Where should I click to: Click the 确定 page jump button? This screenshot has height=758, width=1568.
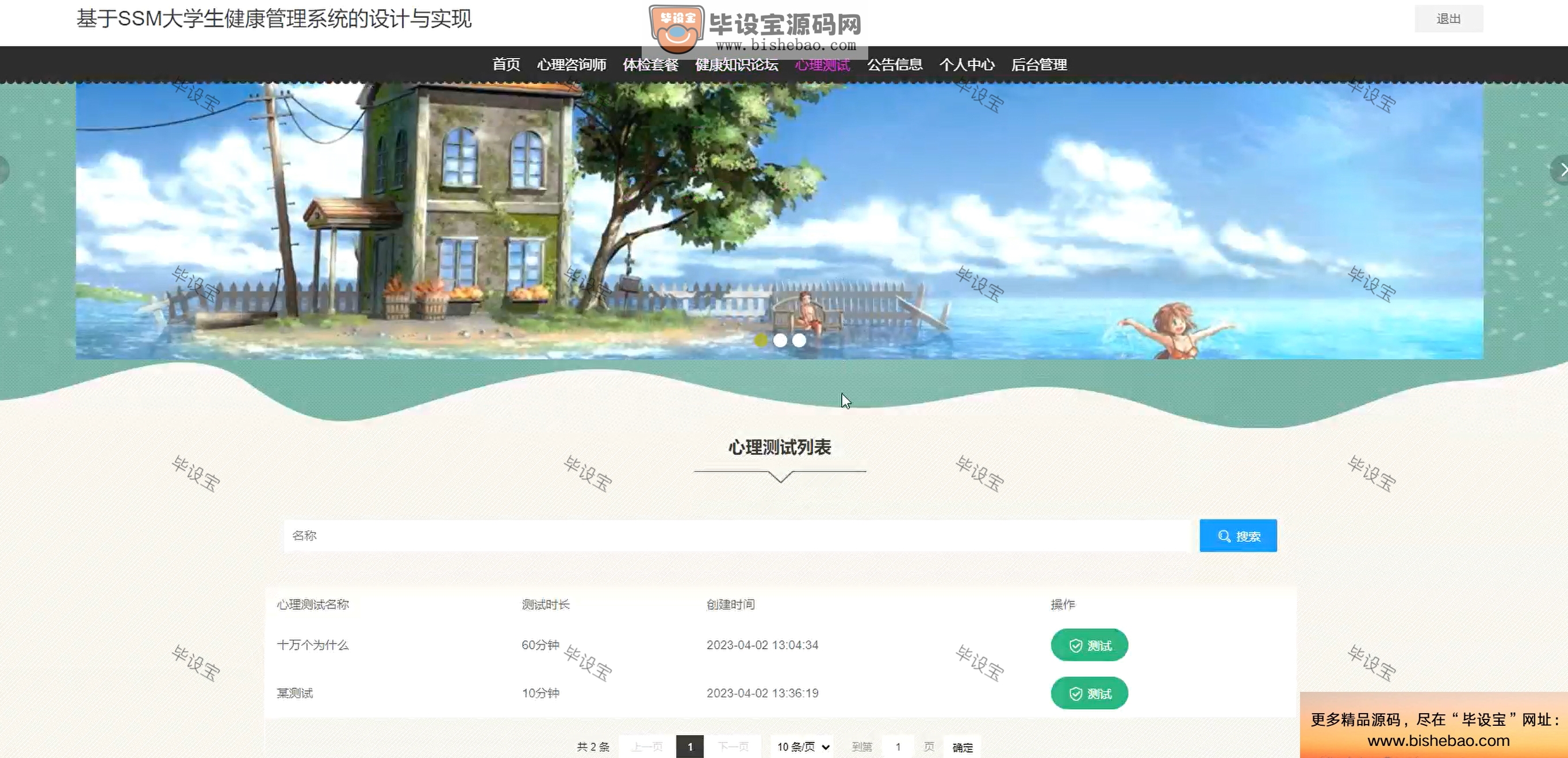(x=963, y=747)
